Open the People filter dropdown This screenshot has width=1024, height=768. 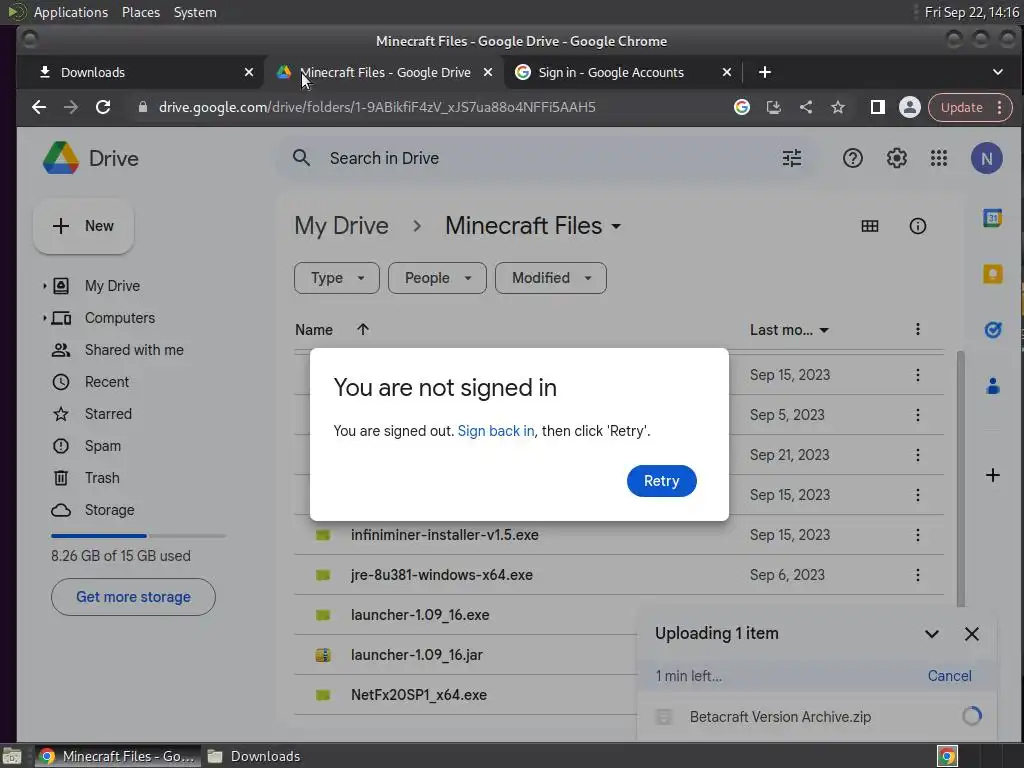click(437, 278)
